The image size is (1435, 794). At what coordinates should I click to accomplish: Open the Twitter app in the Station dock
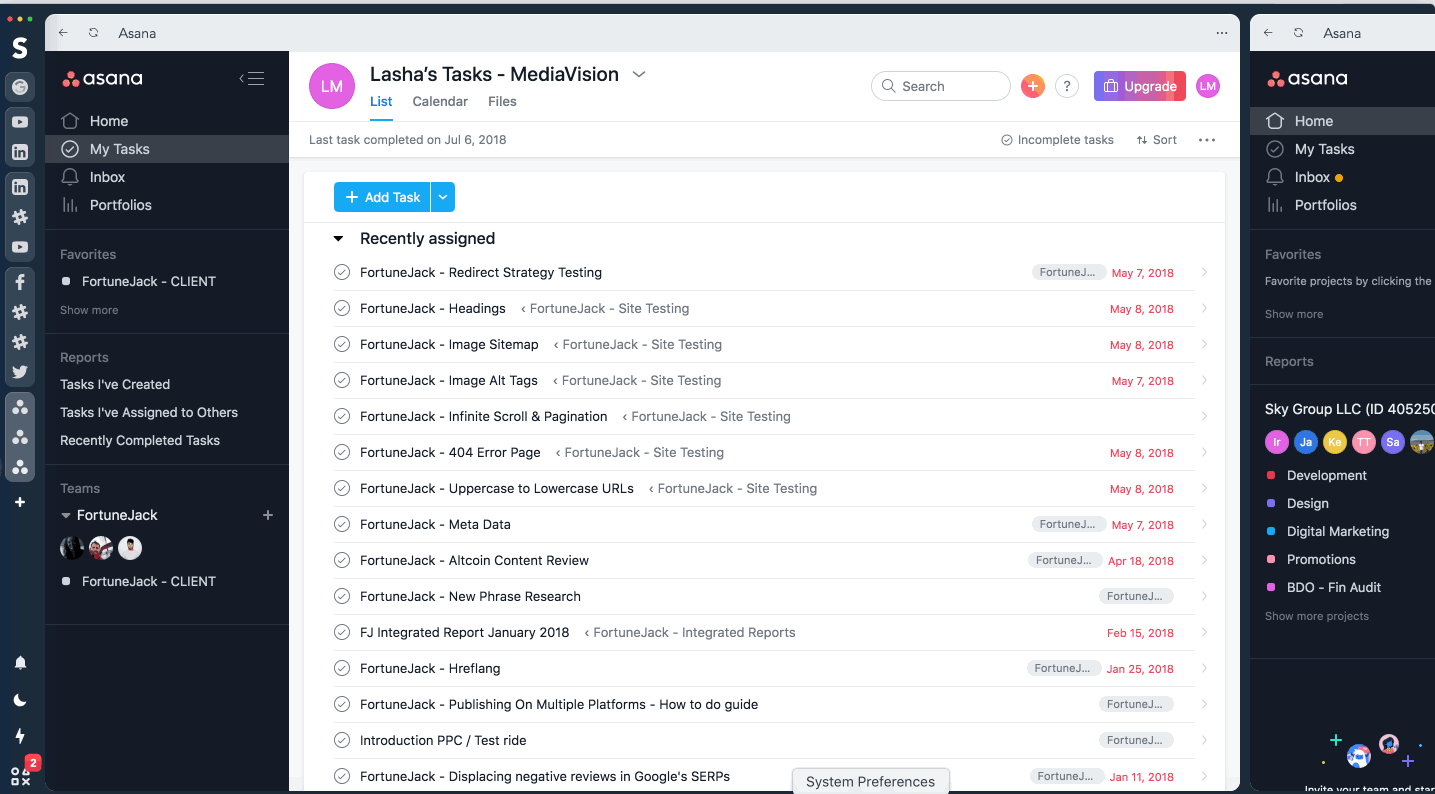(20, 372)
